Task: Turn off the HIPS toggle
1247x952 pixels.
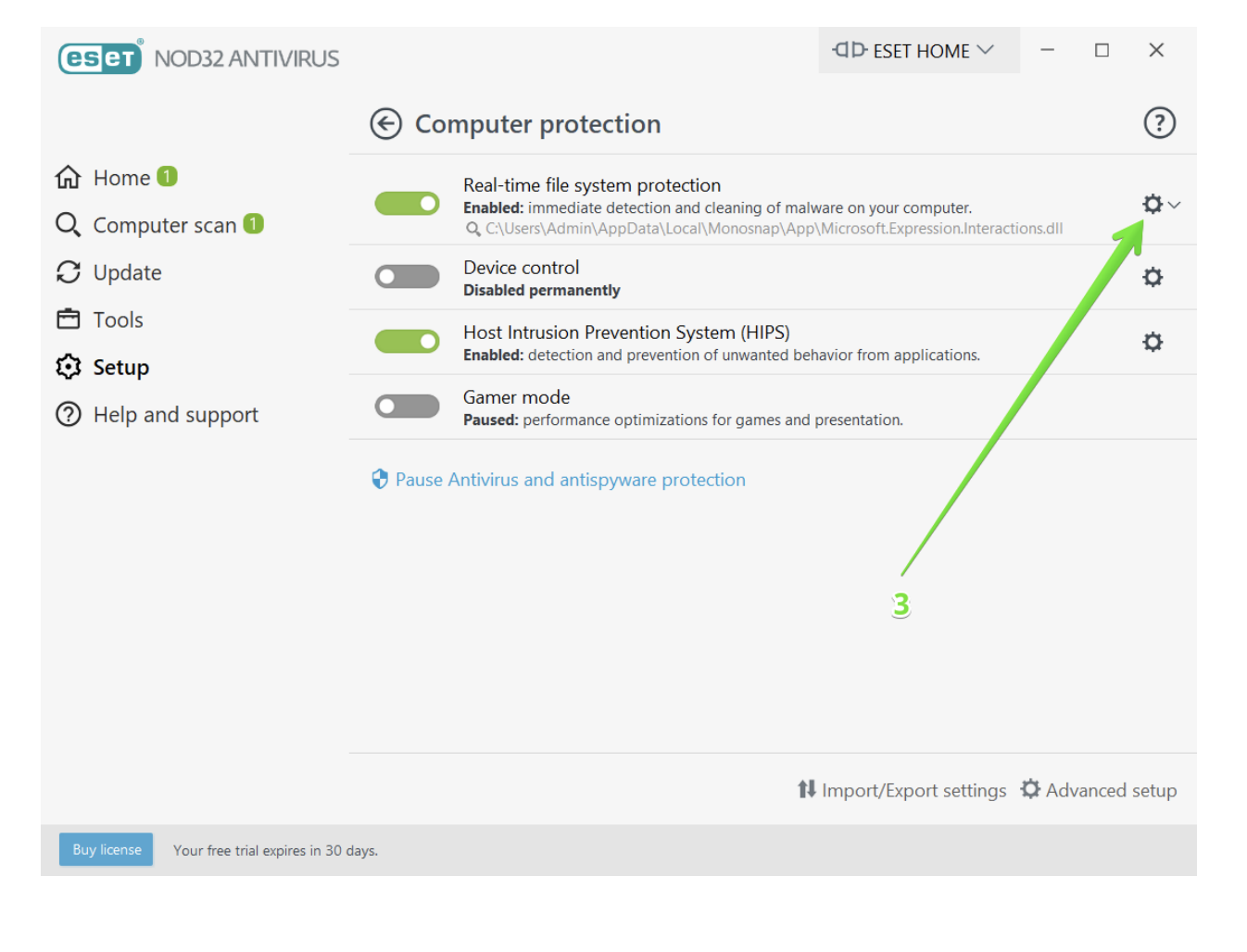Action: pyautogui.click(x=407, y=341)
